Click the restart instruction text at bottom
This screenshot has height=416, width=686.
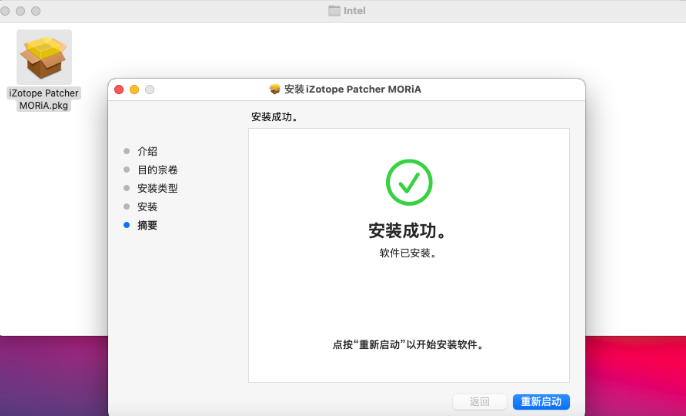pyautogui.click(x=408, y=345)
